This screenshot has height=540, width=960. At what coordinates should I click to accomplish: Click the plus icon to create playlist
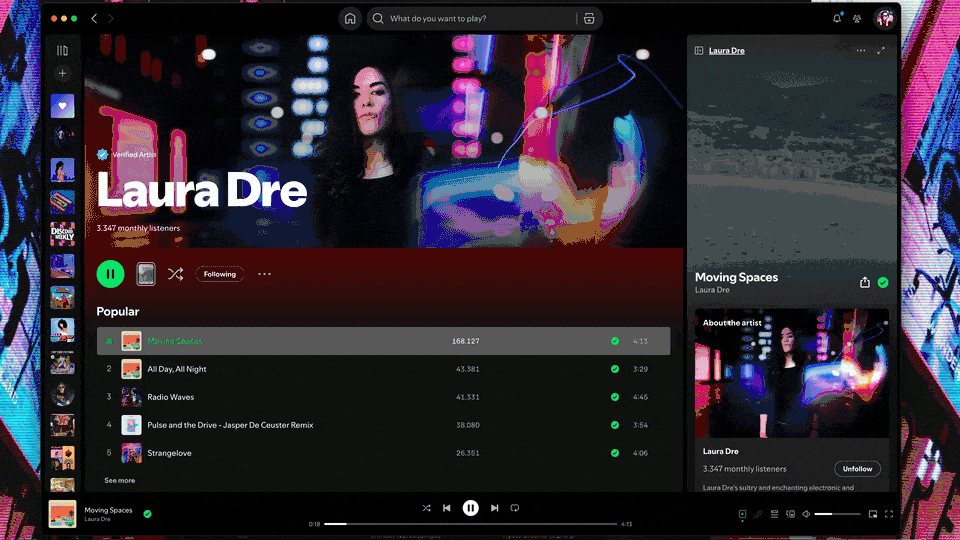click(x=62, y=74)
